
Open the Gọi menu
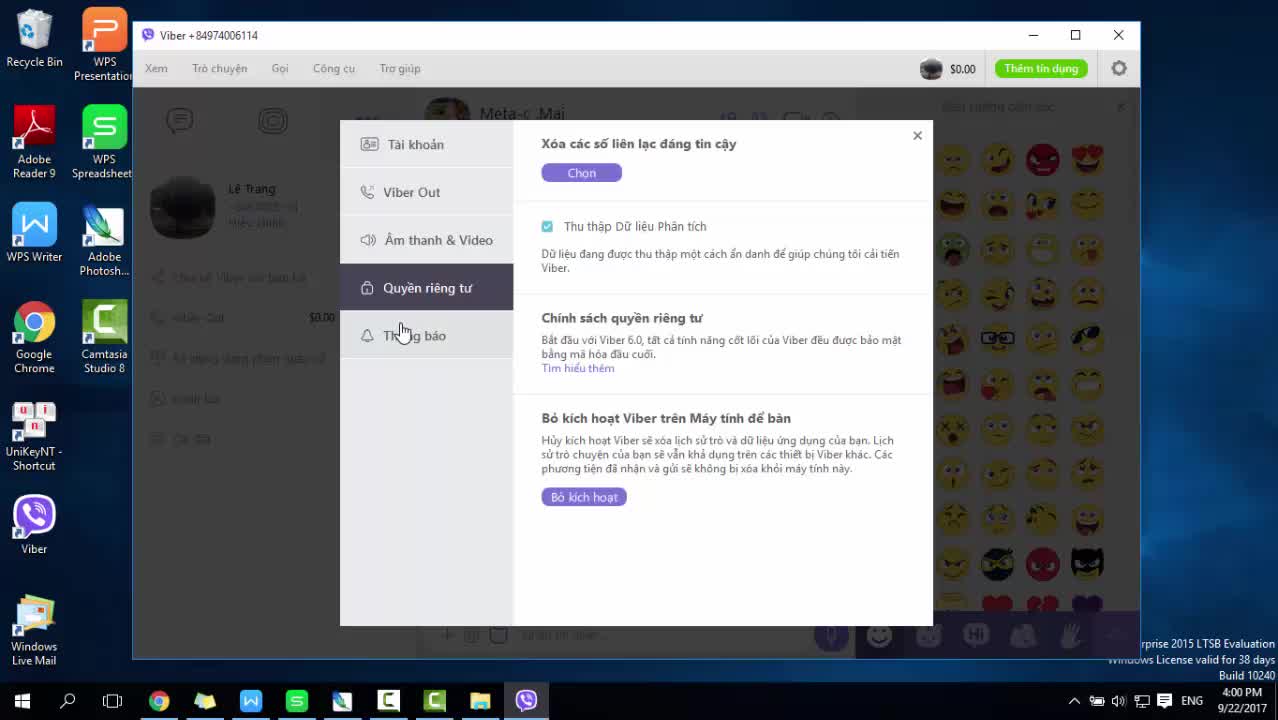point(280,69)
